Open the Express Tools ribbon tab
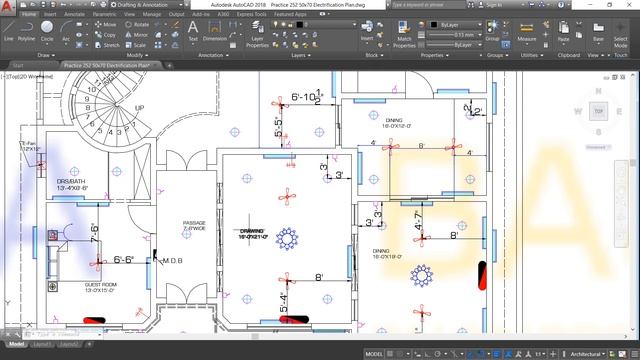The image size is (640, 360). (251, 14)
